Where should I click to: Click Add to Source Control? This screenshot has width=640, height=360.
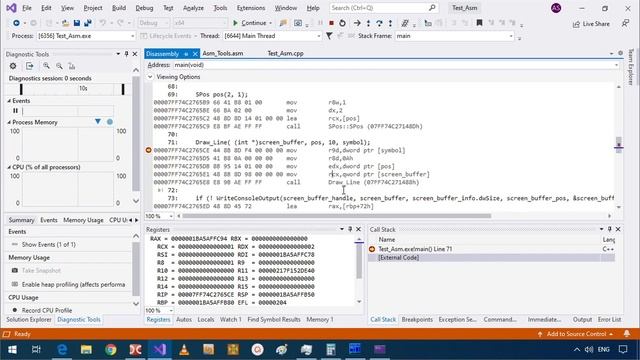click(576, 334)
